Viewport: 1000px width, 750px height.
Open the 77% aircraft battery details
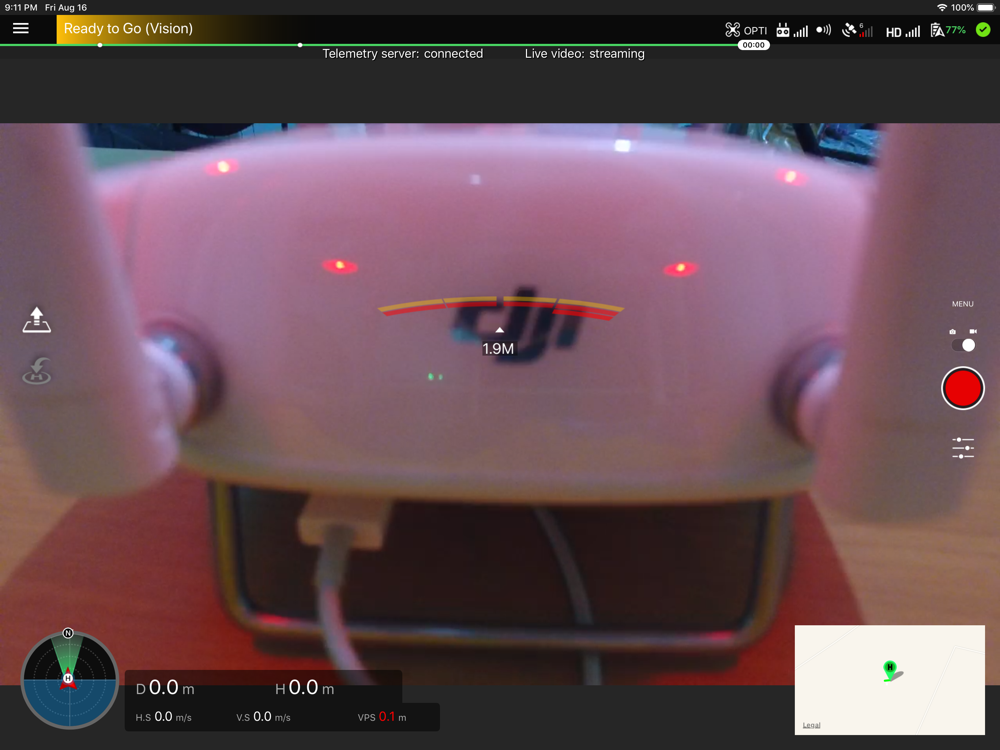[948, 30]
